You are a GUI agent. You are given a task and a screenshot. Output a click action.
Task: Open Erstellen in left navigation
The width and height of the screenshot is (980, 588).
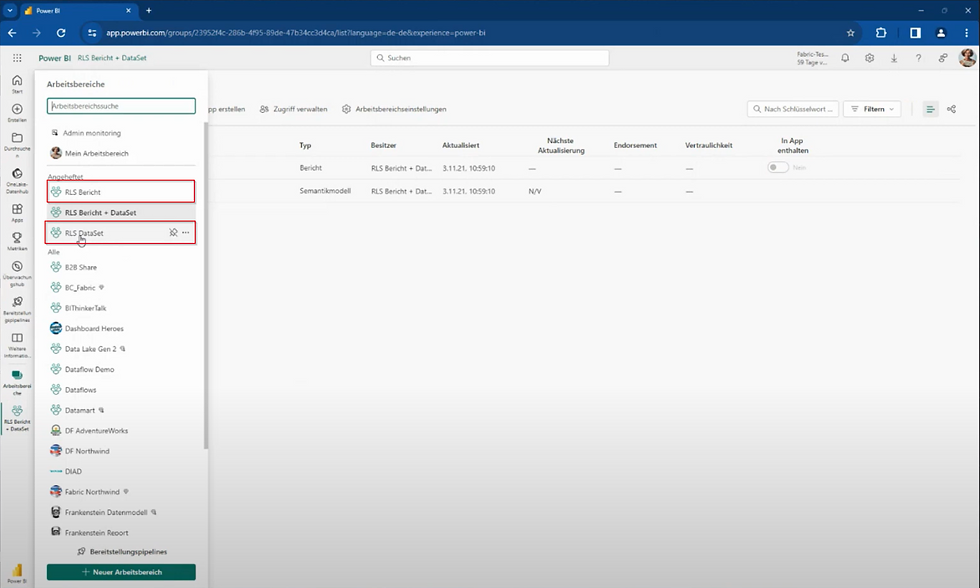[x=17, y=112]
